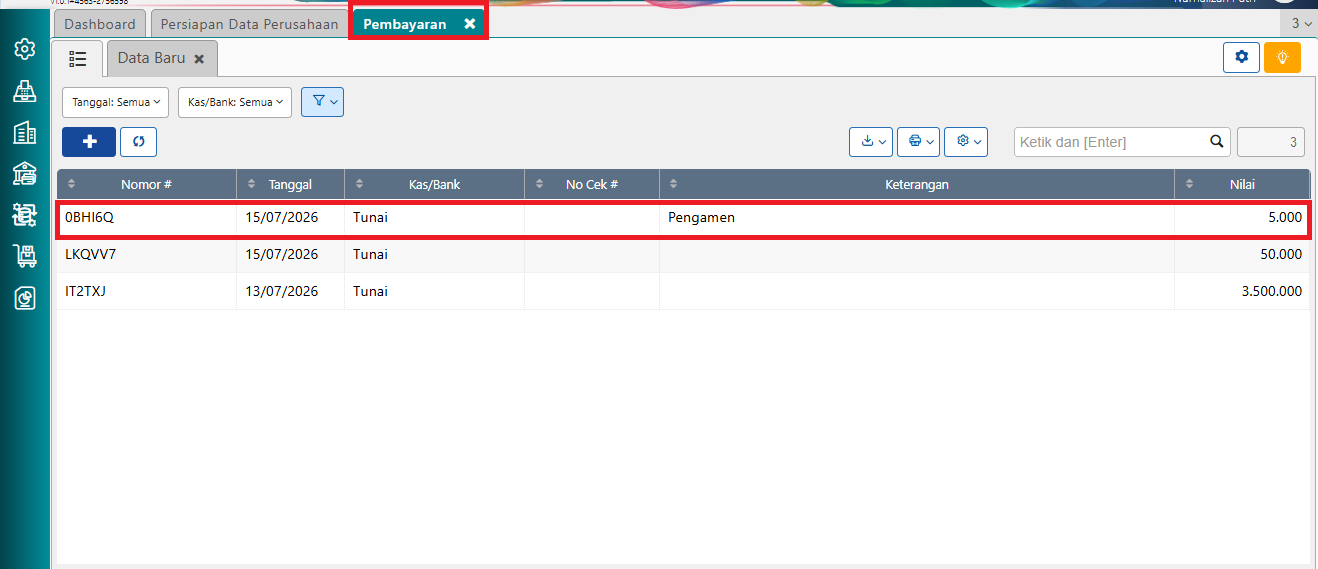Image resolution: width=1318 pixels, height=569 pixels.
Task: Switch to Persiapan Data Perusahaan tab
Action: [248, 24]
